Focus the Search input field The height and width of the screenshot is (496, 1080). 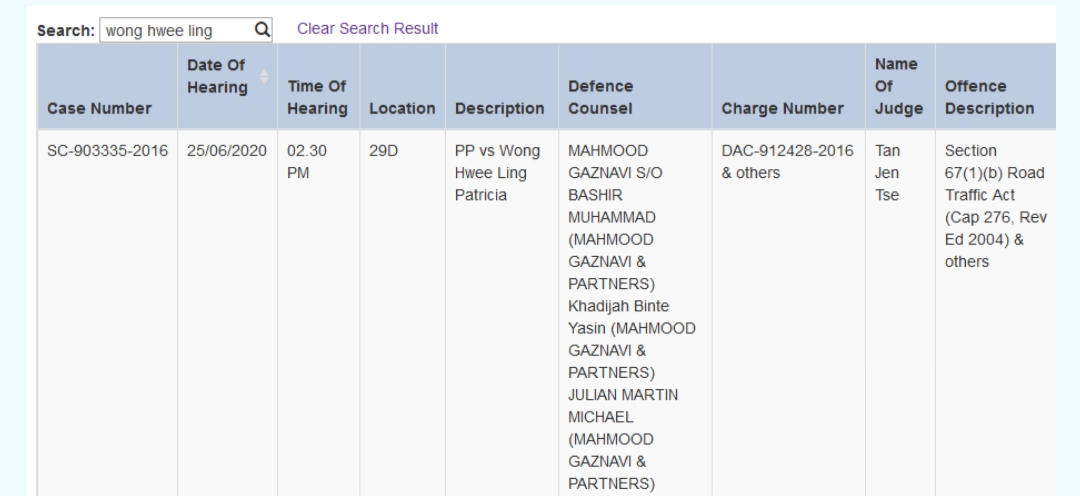pyautogui.click(x=177, y=30)
